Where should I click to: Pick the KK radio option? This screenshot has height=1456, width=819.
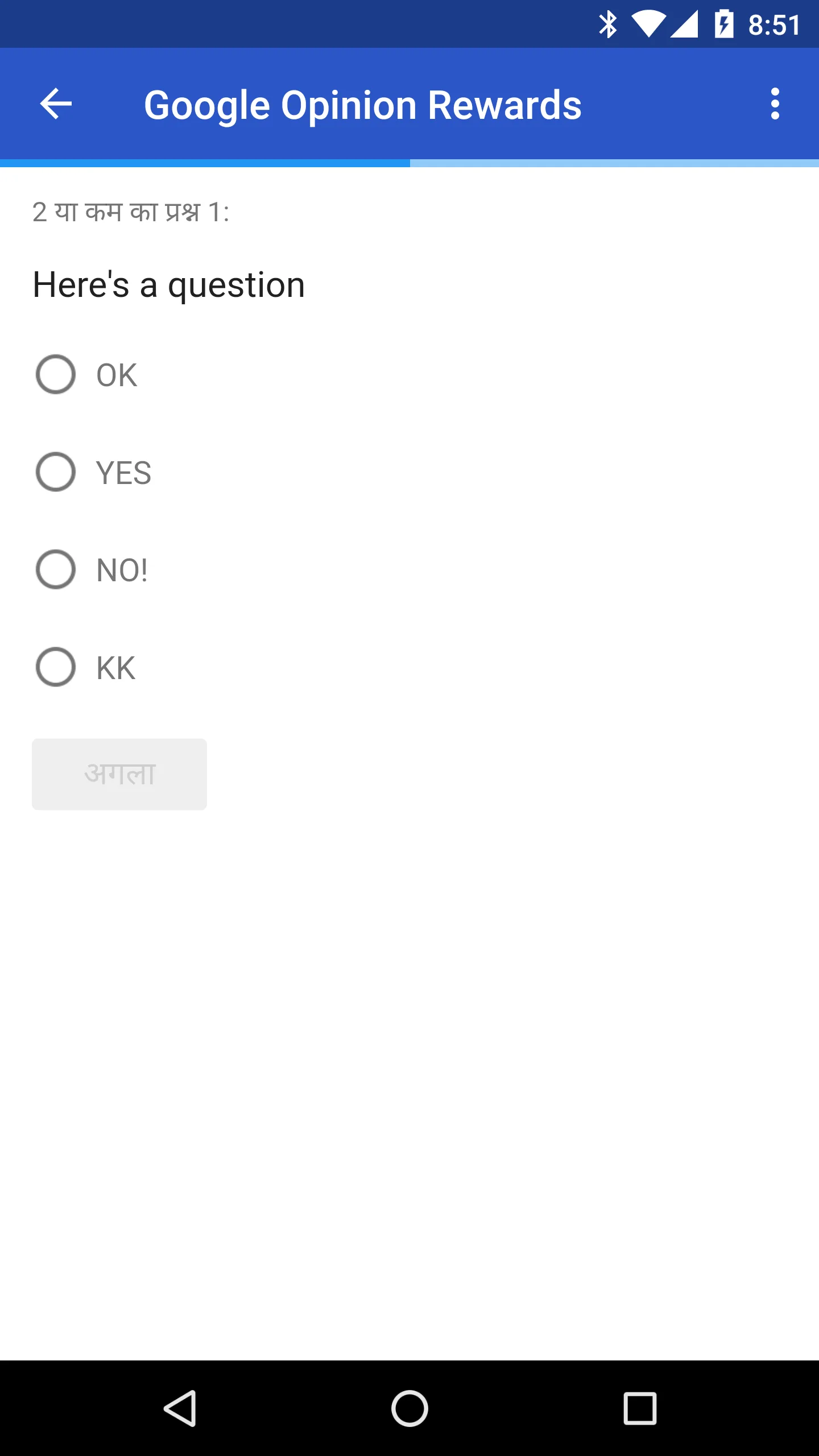56,667
